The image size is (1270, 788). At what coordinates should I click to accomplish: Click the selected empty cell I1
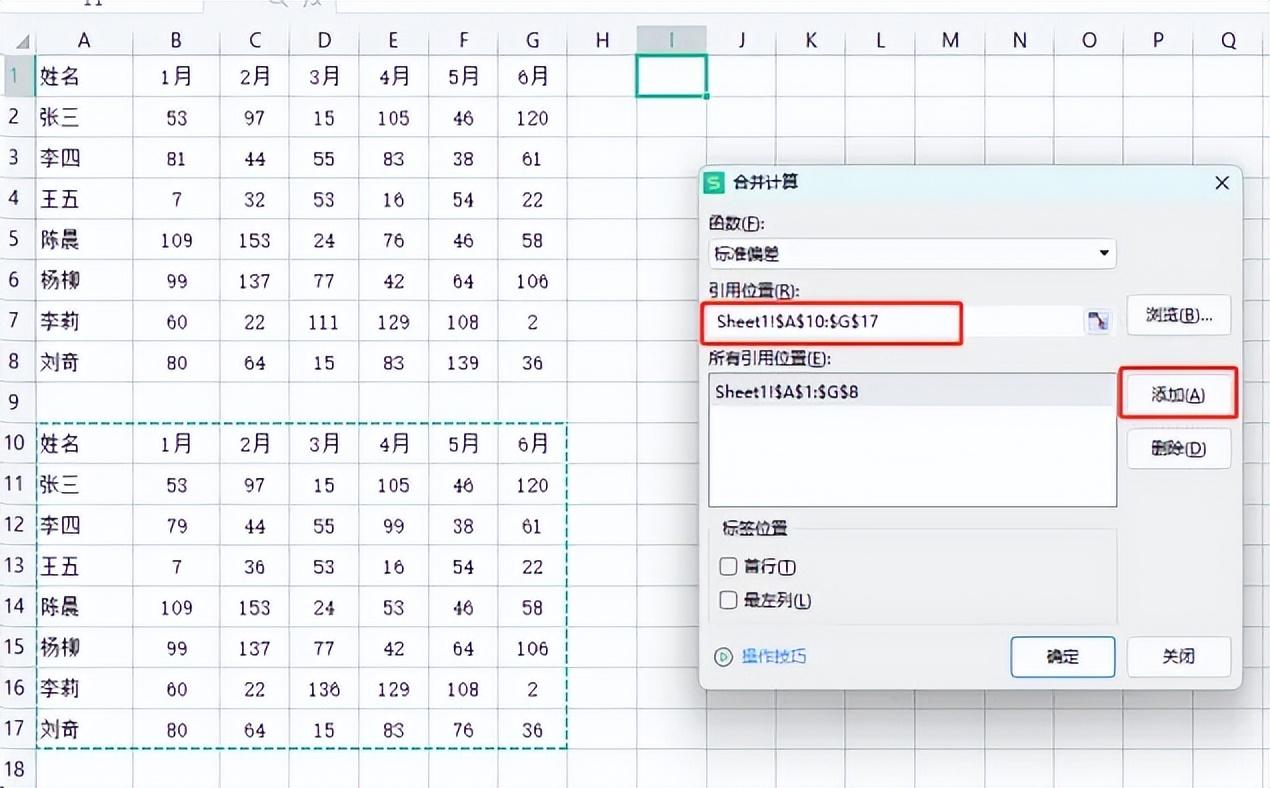pyautogui.click(x=671, y=76)
